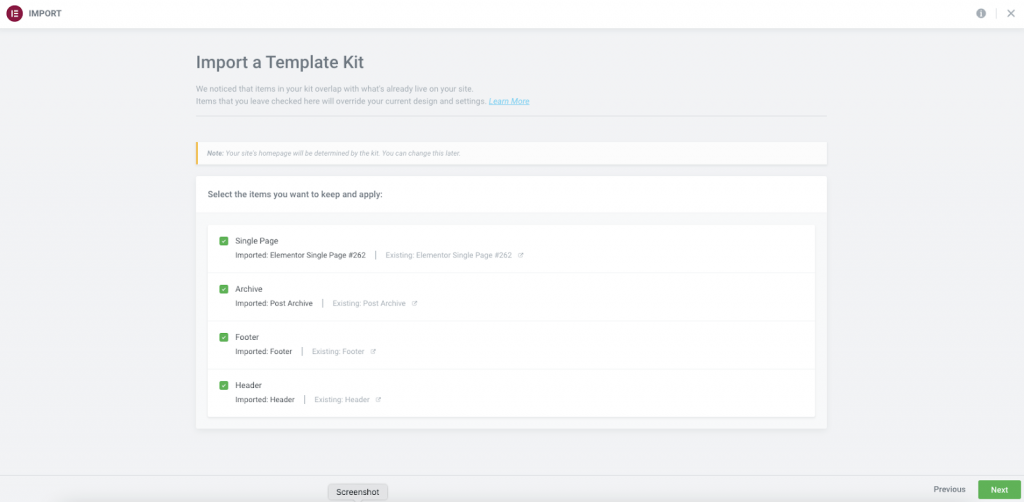Open existing Header external link icon
Image resolution: width=1024 pixels, height=502 pixels.
point(378,399)
